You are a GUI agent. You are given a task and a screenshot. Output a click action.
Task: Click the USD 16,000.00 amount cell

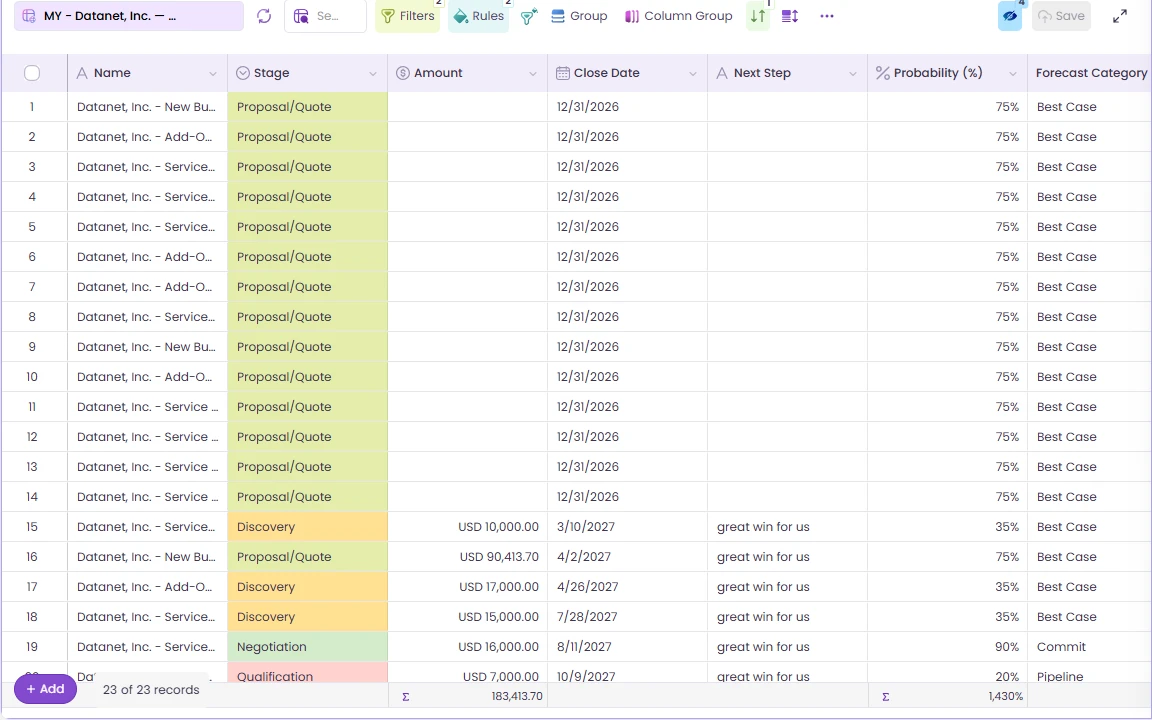[x=467, y=647]
